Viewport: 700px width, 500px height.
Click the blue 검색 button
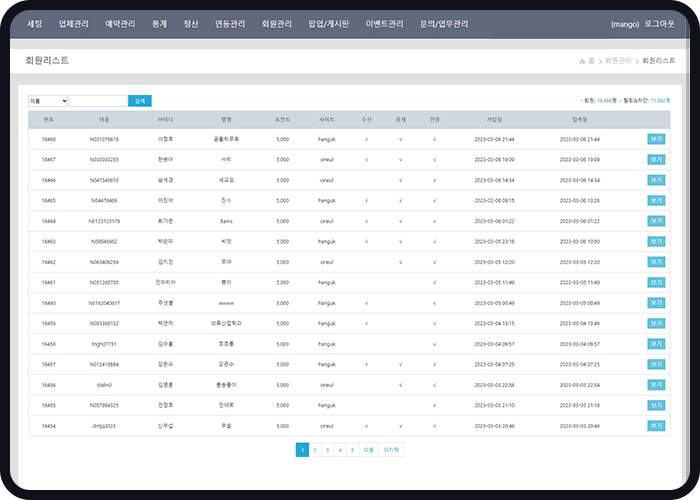140,101
